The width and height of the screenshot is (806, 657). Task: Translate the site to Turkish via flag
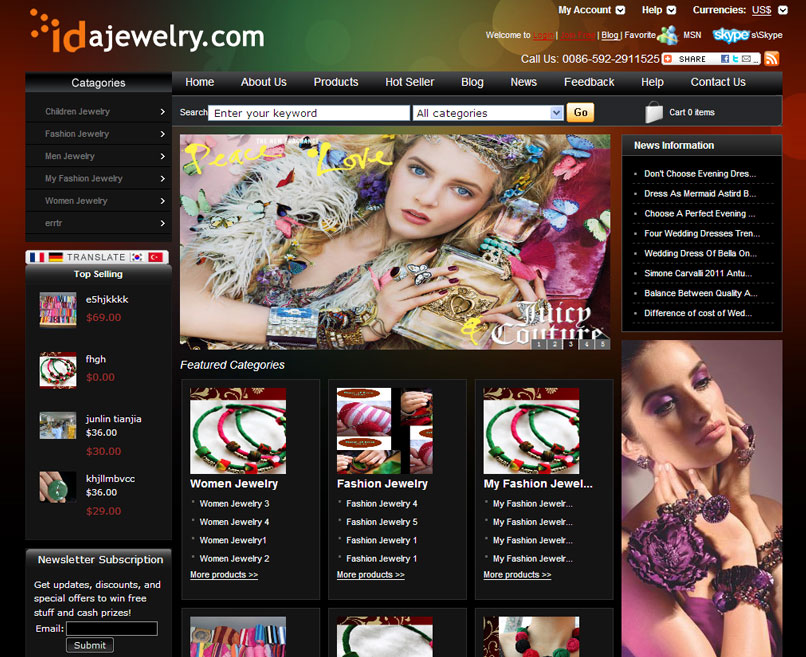point(155,257)
